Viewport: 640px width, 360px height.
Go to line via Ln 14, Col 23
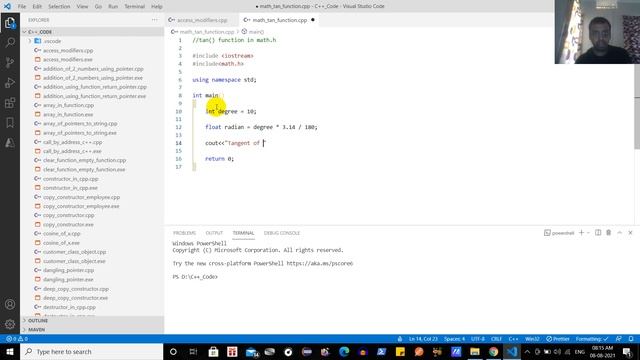(423, 339)
